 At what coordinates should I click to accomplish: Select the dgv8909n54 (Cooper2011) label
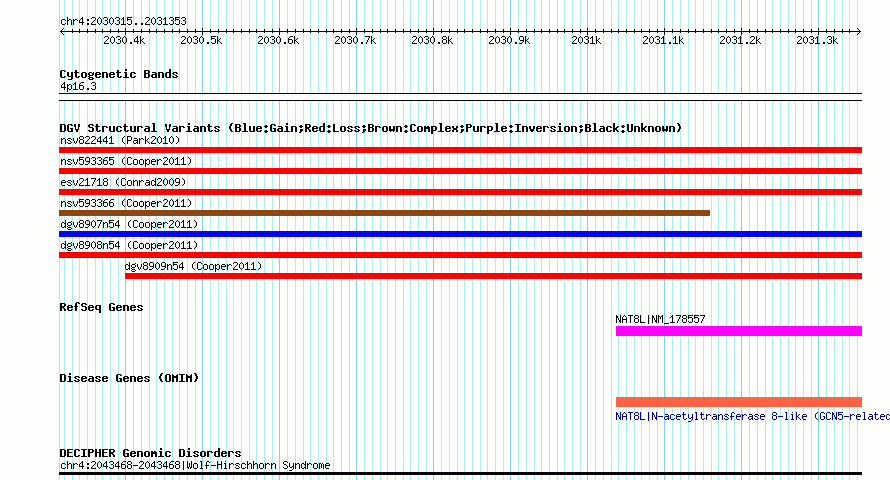193,266
